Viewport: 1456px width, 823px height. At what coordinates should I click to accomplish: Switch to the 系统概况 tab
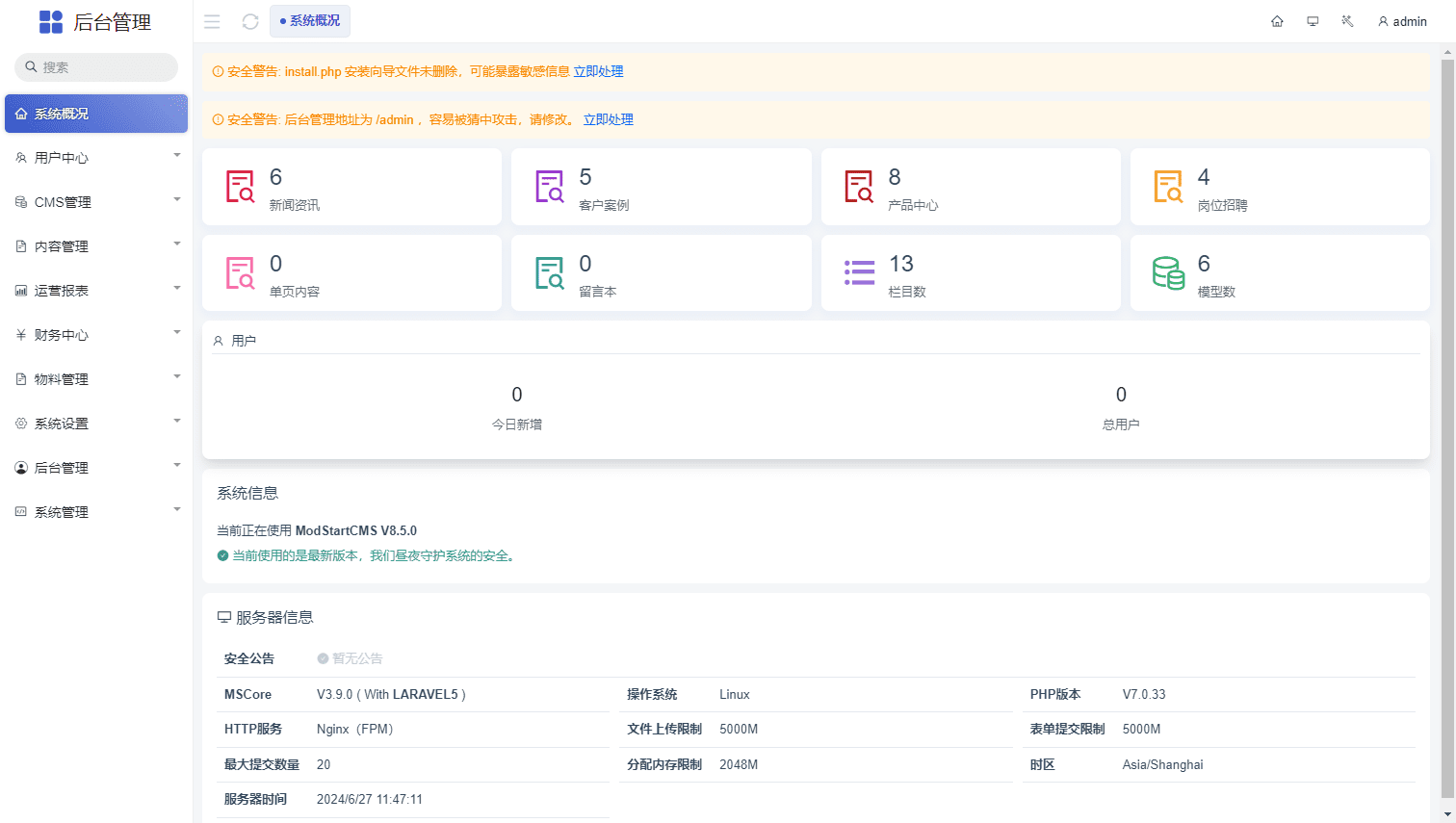click(310, 20)
